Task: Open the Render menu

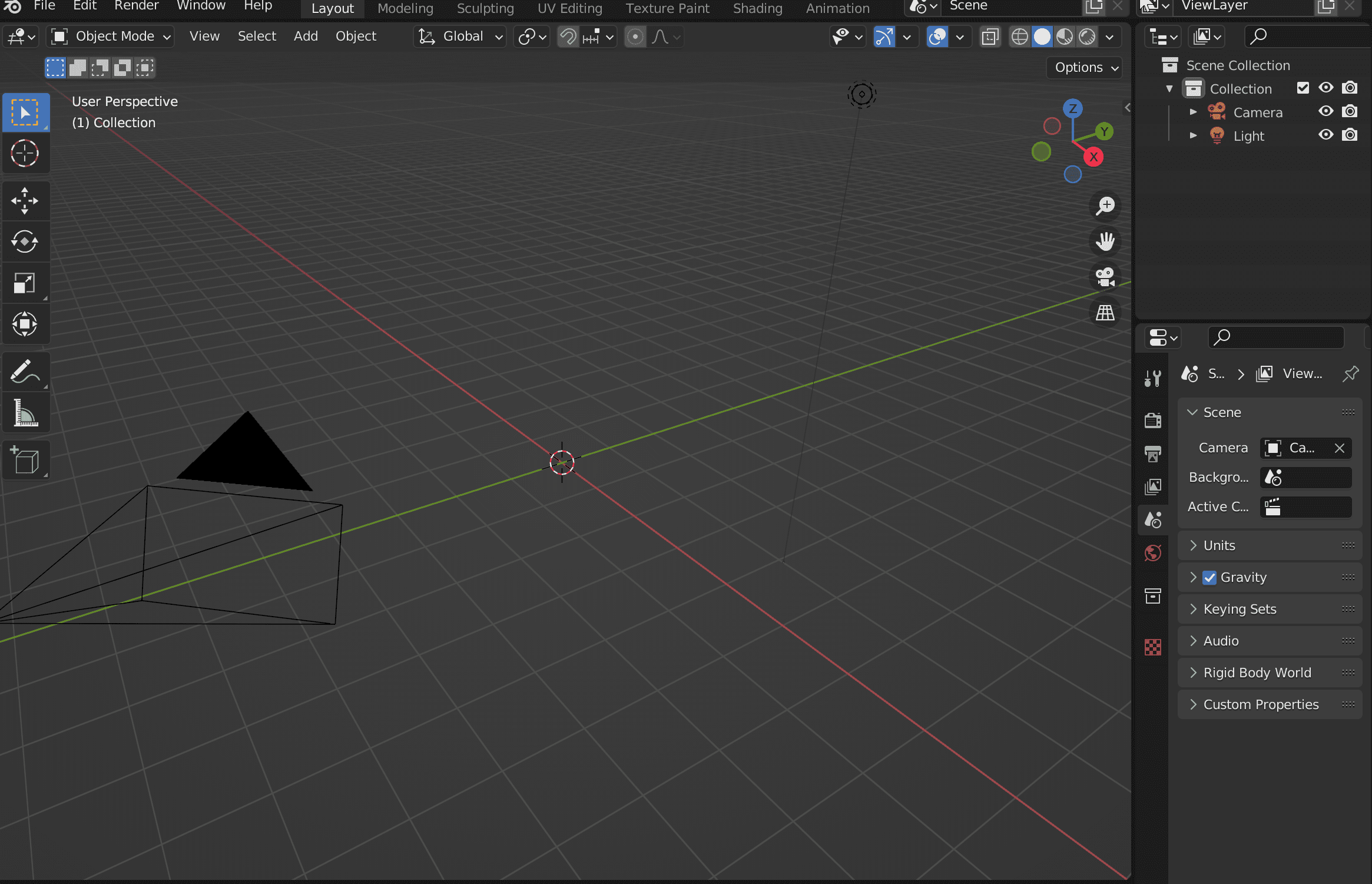Action: (137, 6)
